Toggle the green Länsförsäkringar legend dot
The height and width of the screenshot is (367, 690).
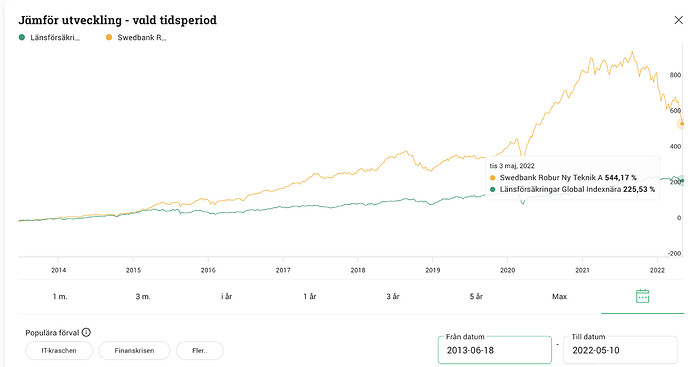22,37
